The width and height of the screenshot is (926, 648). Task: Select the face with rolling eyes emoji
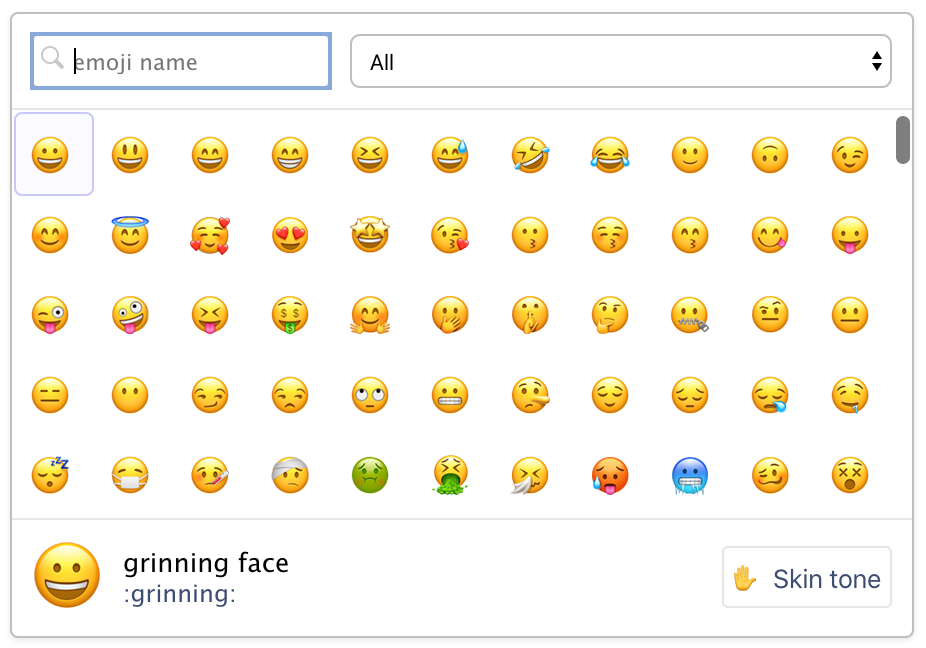[x=370, y=395]
